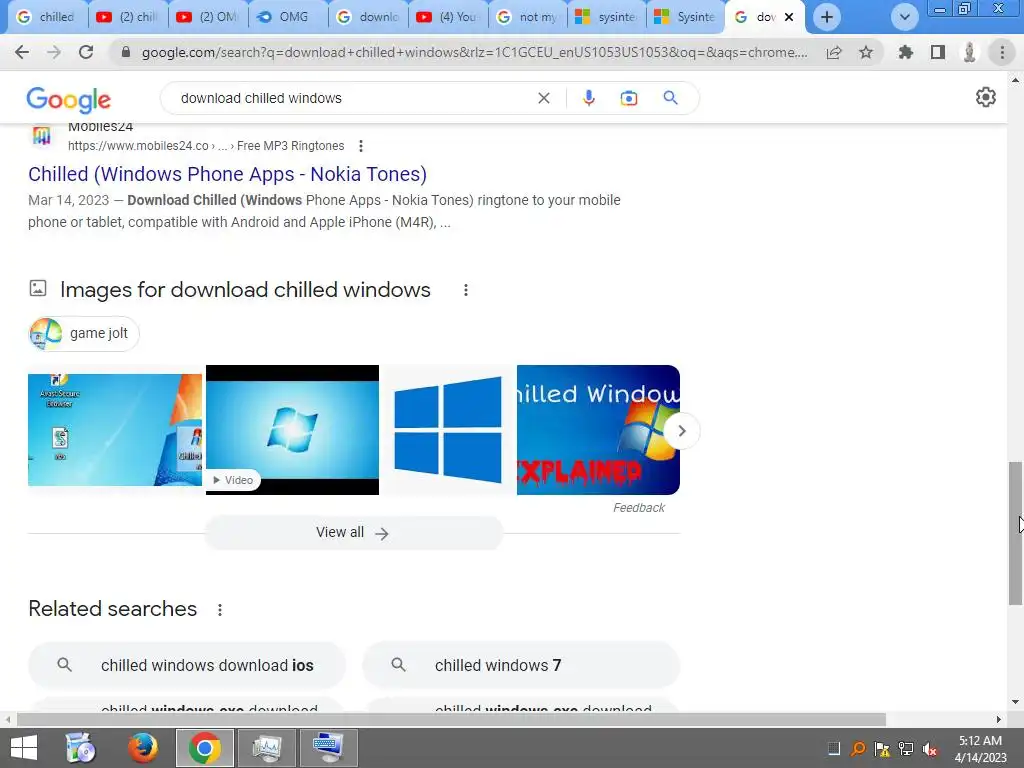Screen dimensions: 1024x768
Task: Submit search with magnifier icon
Action: [670, 98]
